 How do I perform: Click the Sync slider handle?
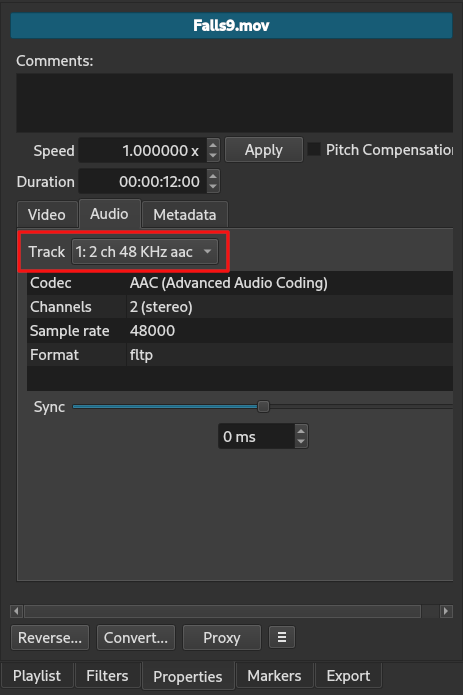pos(263,406)
